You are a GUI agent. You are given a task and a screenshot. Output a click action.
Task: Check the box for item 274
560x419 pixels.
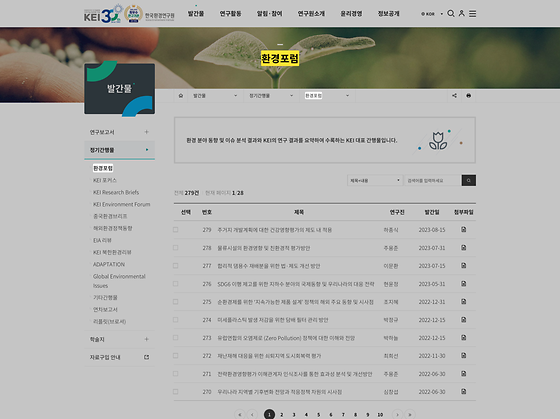point(175,320)
